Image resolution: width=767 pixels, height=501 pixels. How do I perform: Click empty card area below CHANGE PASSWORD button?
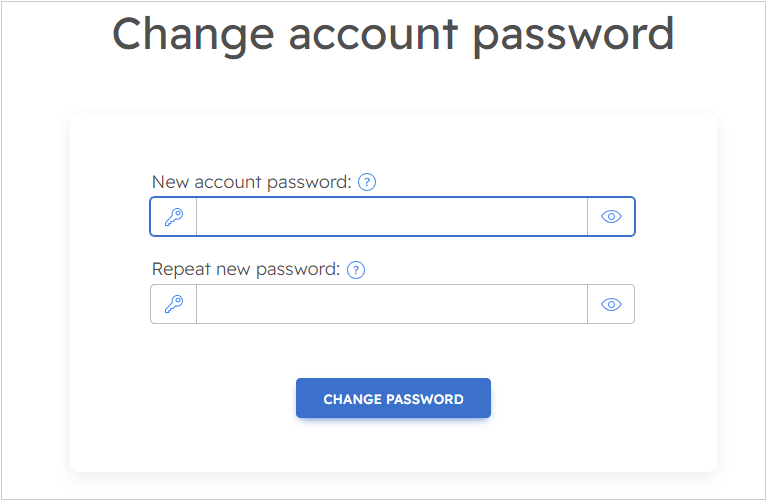(393, 446)
